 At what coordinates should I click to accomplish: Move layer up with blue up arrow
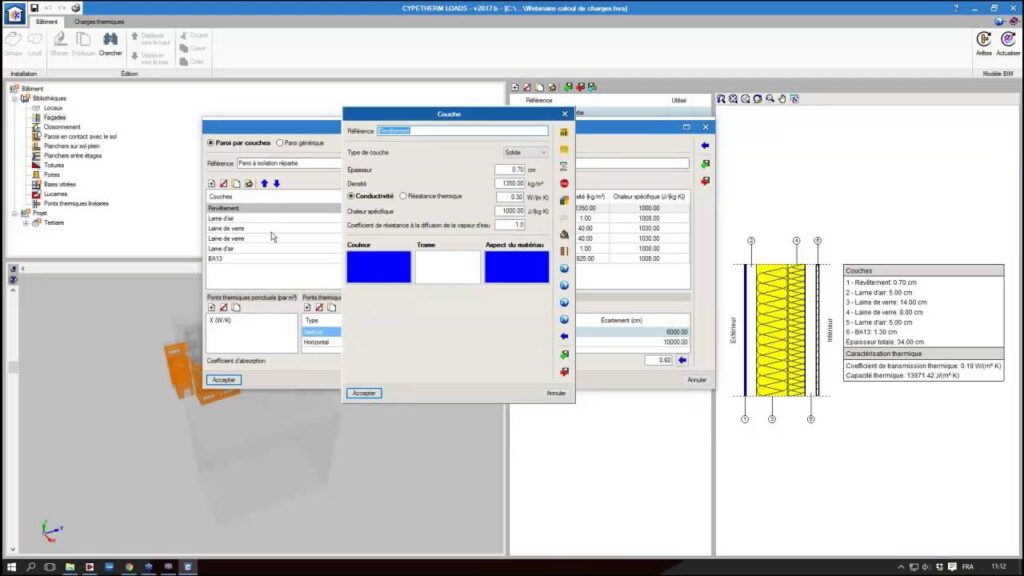point(264,183)
